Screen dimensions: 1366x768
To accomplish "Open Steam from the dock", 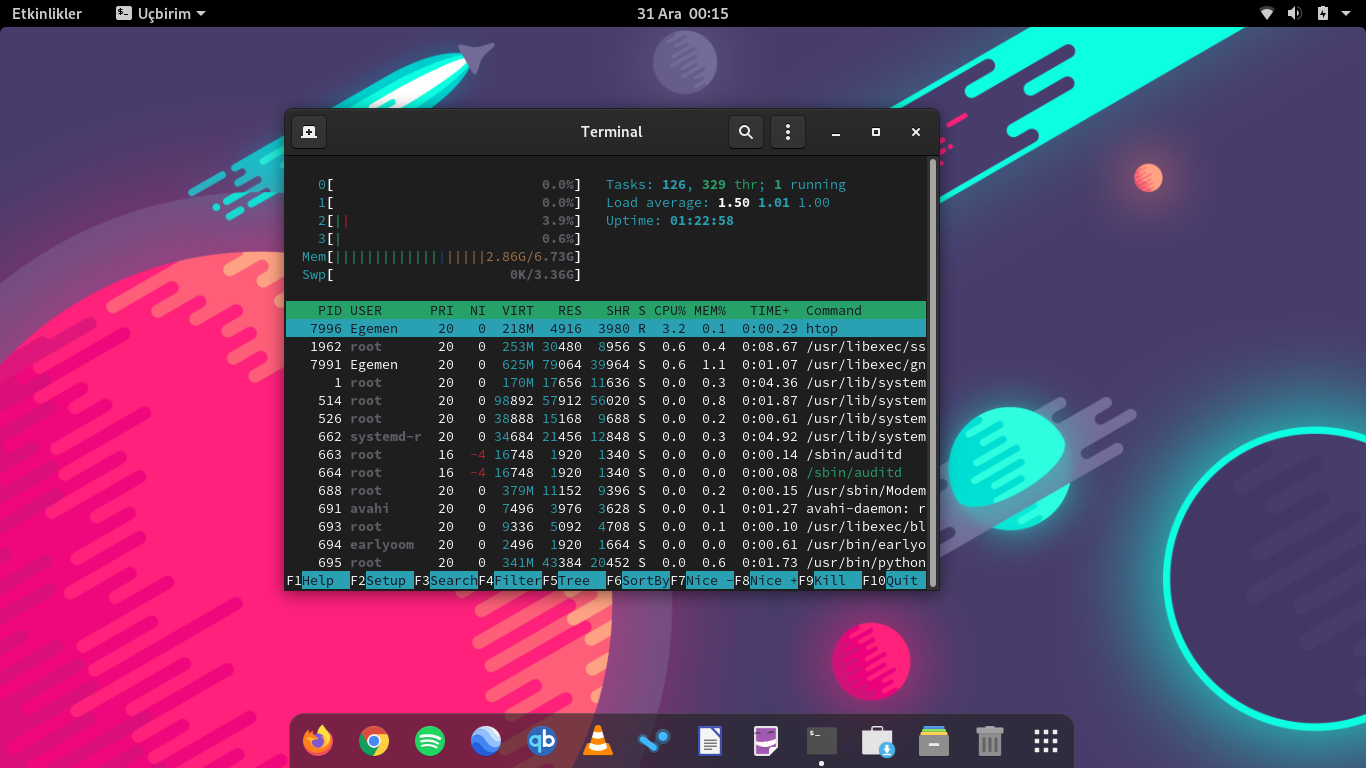I will [x=654, y=741].
